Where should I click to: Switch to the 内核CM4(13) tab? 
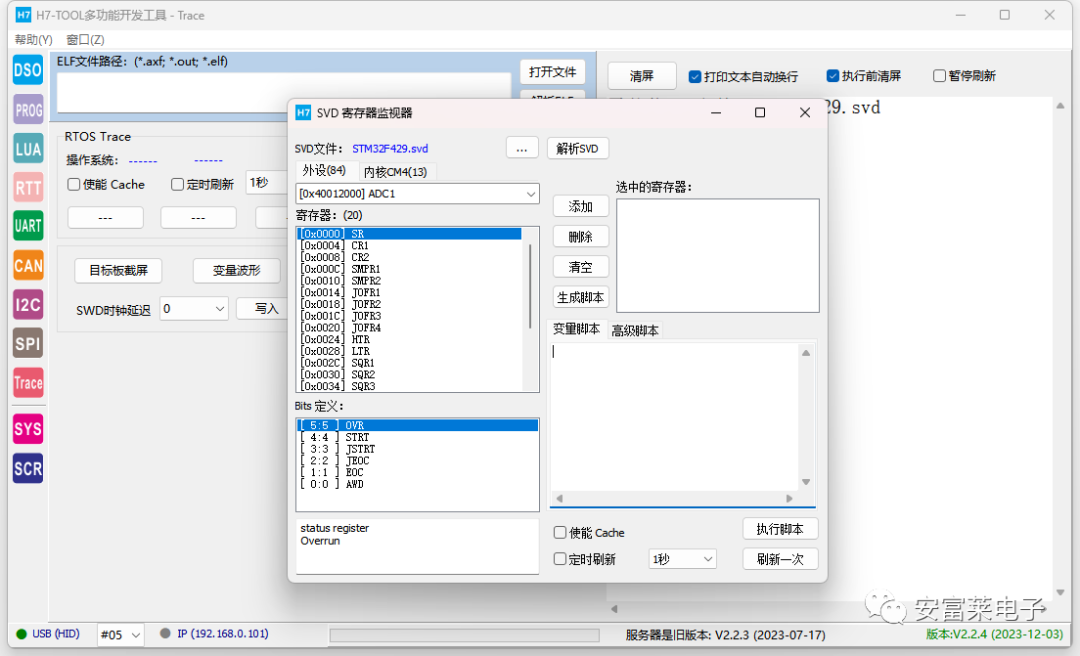point(395,172)
